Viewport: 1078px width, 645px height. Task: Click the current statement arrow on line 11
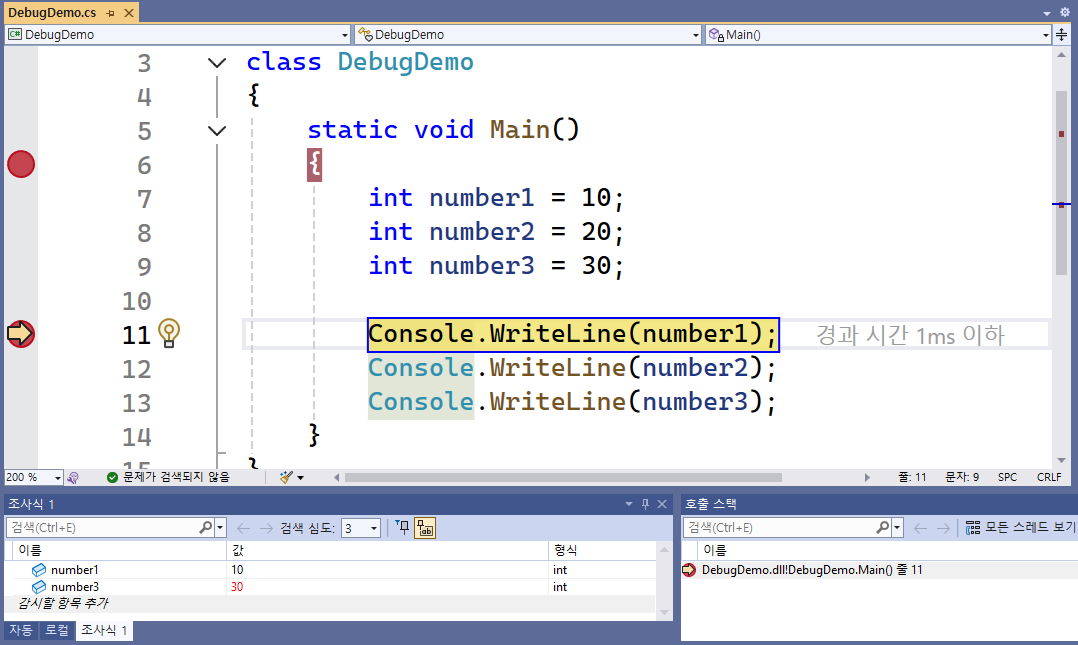21,333
